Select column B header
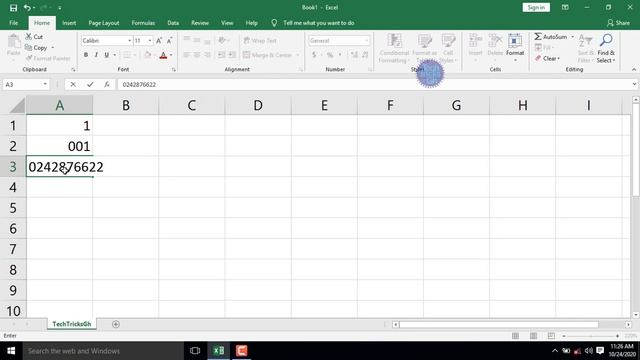Viewport: 640px width, 360px height. click(x=126, y=105)
